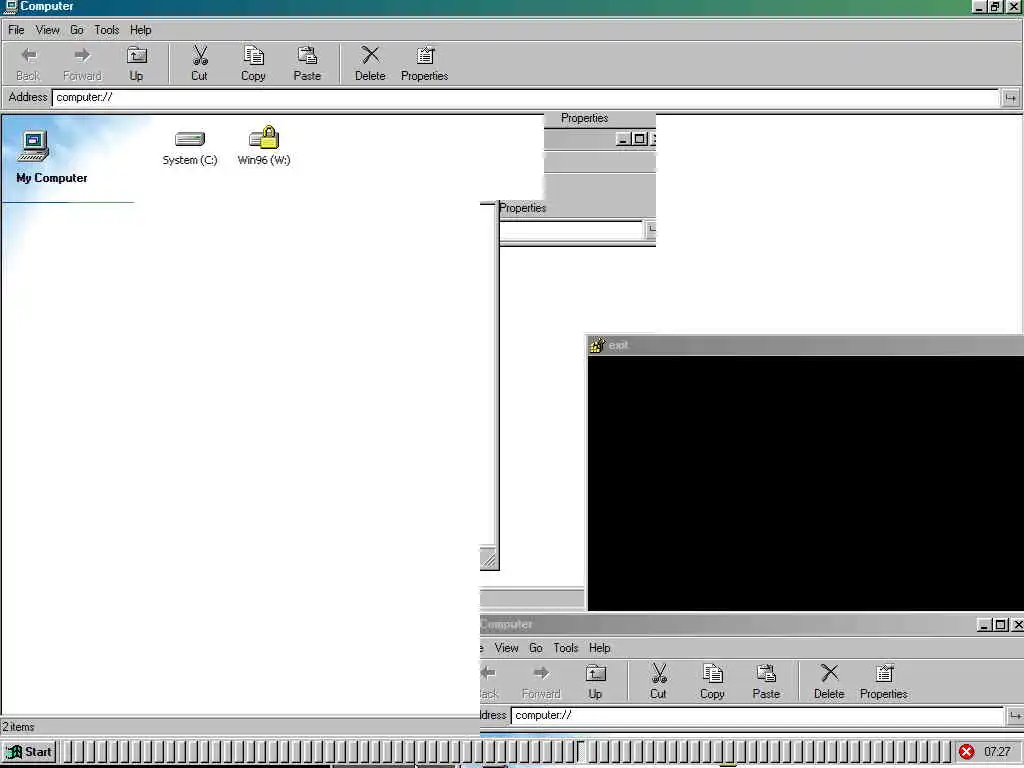
Task: Open Help menu in lower Computer window
Action: click(x=600, y=648)
